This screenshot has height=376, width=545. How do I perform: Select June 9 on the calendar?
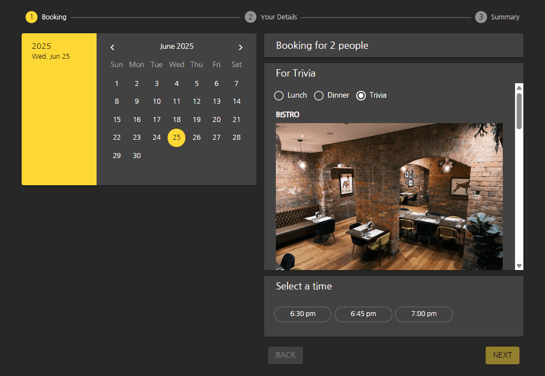coord(137,101)
